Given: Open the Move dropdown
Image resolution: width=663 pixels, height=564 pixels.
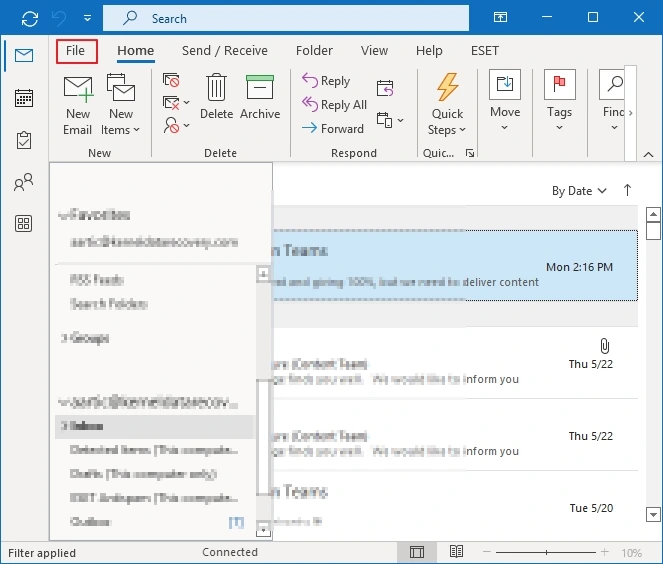Looking at the screenshot, I should (505, 101).
